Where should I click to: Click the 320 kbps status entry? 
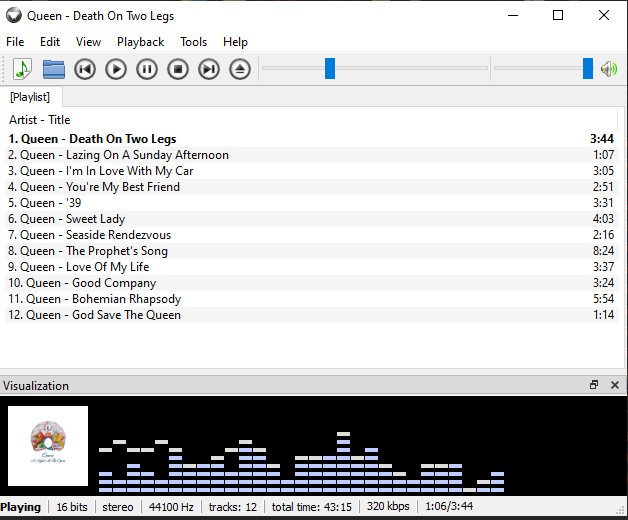coord(388,506)
